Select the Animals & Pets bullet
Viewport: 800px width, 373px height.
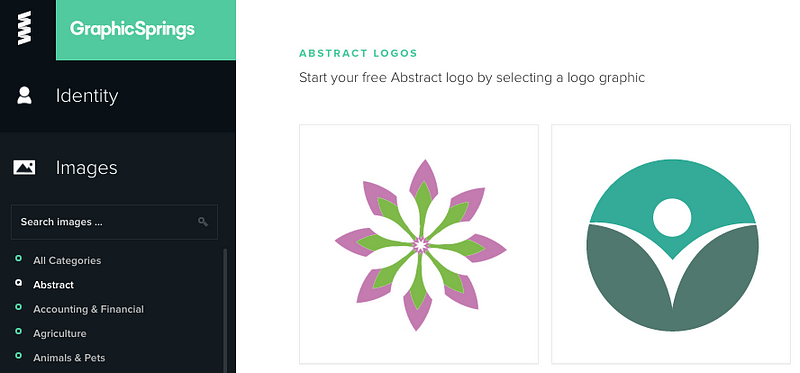[18, 355]
